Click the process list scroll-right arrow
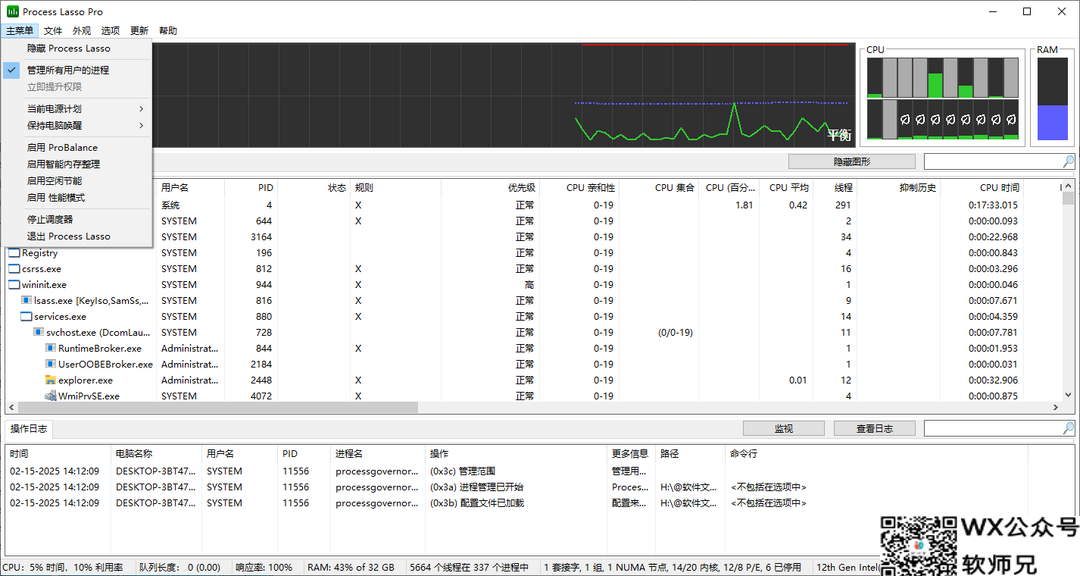Viewport: 1080px width, 576px height. tap(1055, 407)
